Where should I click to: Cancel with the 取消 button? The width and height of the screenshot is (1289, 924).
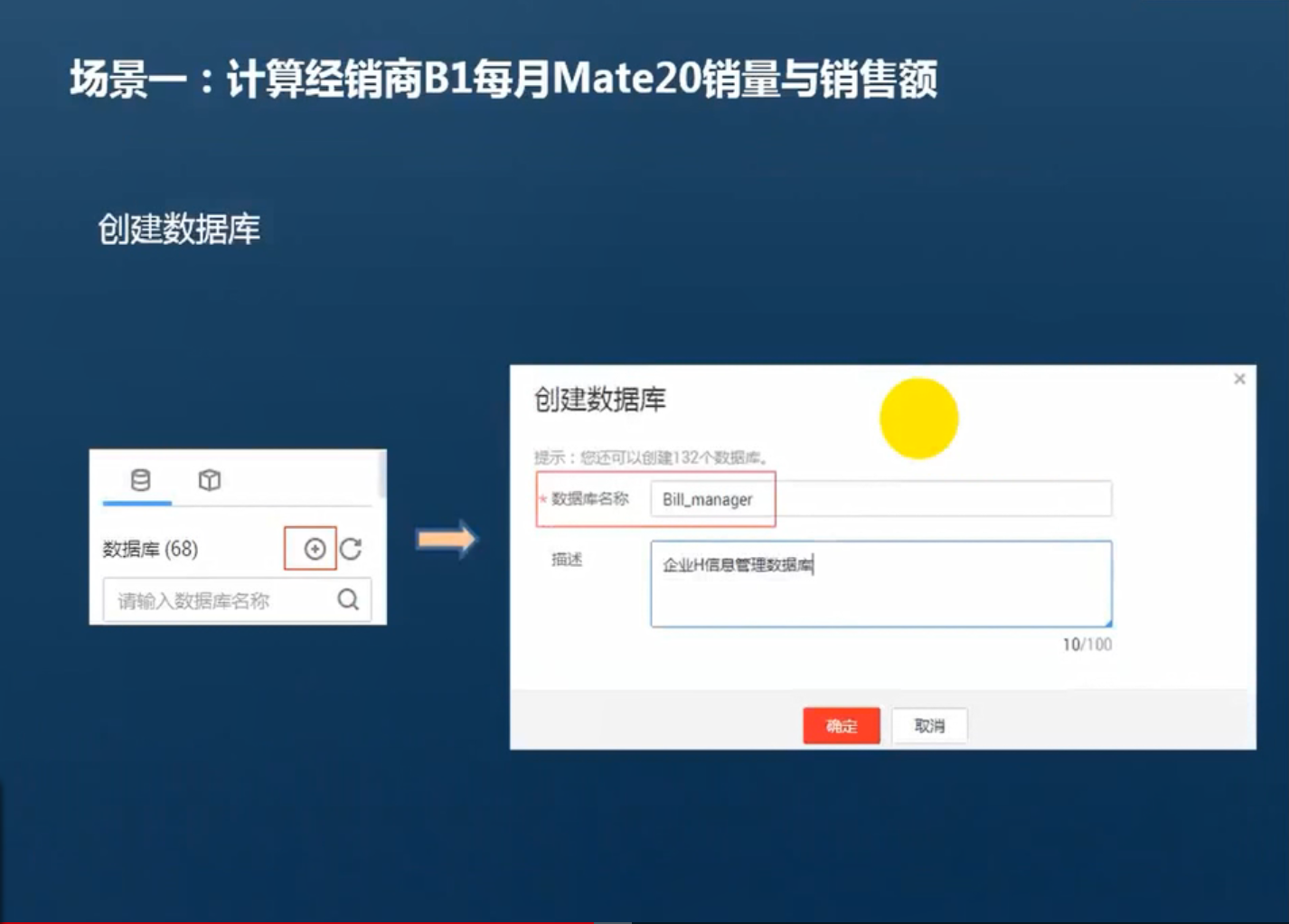coord(929,725)
